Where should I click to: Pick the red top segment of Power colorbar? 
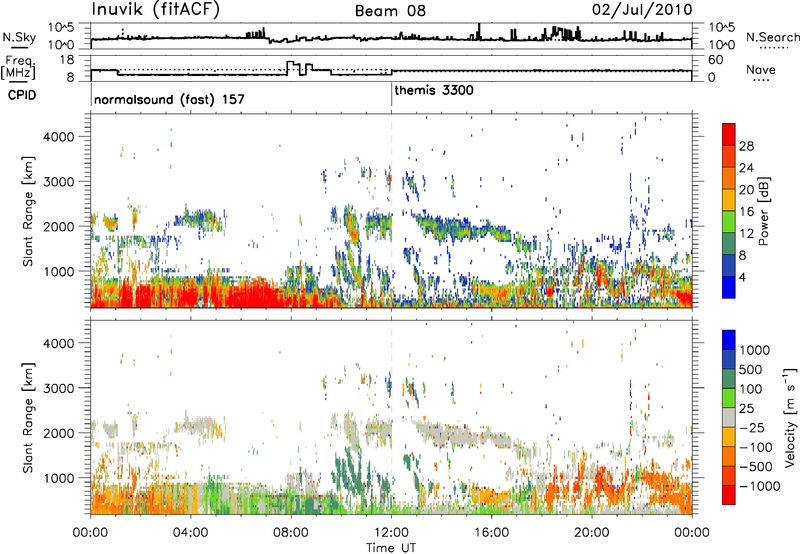coord(729,134)
